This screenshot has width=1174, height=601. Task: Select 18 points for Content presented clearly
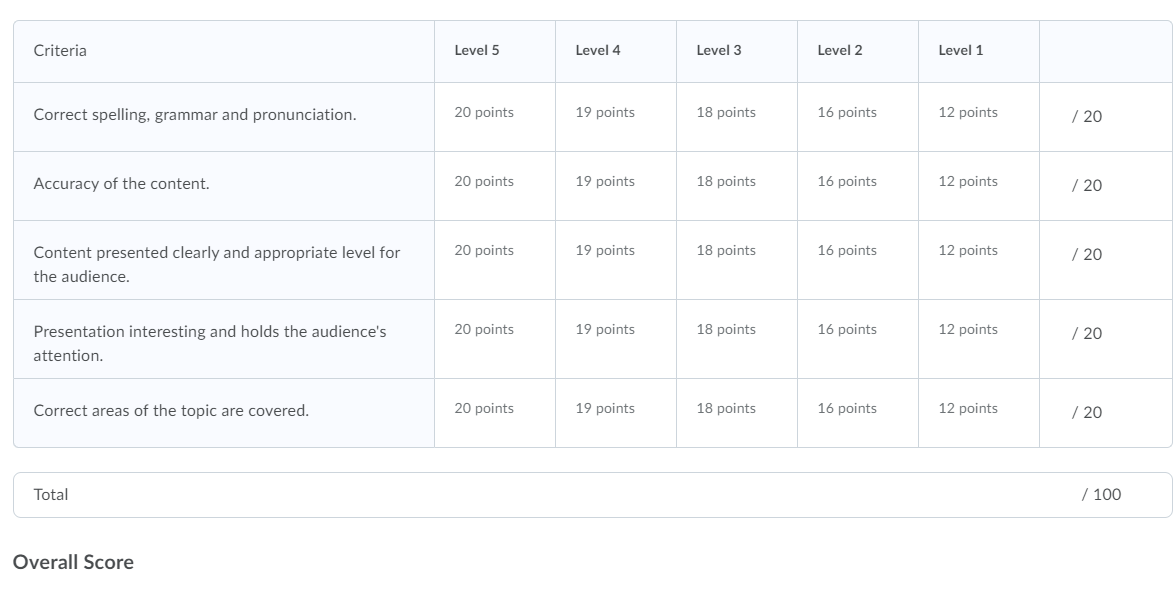click(x=737, y=260)
